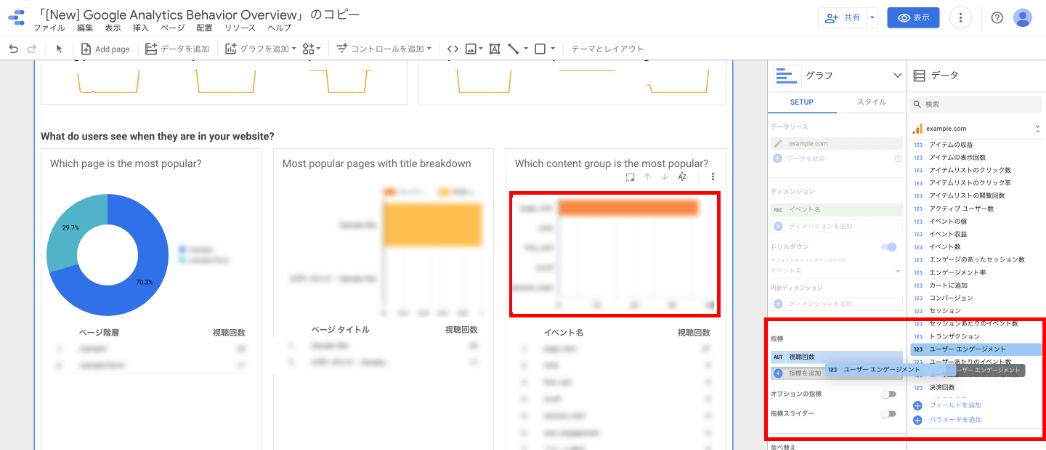Open the コントロールを追加 dropdown
1046x450 pixels.
384,49
